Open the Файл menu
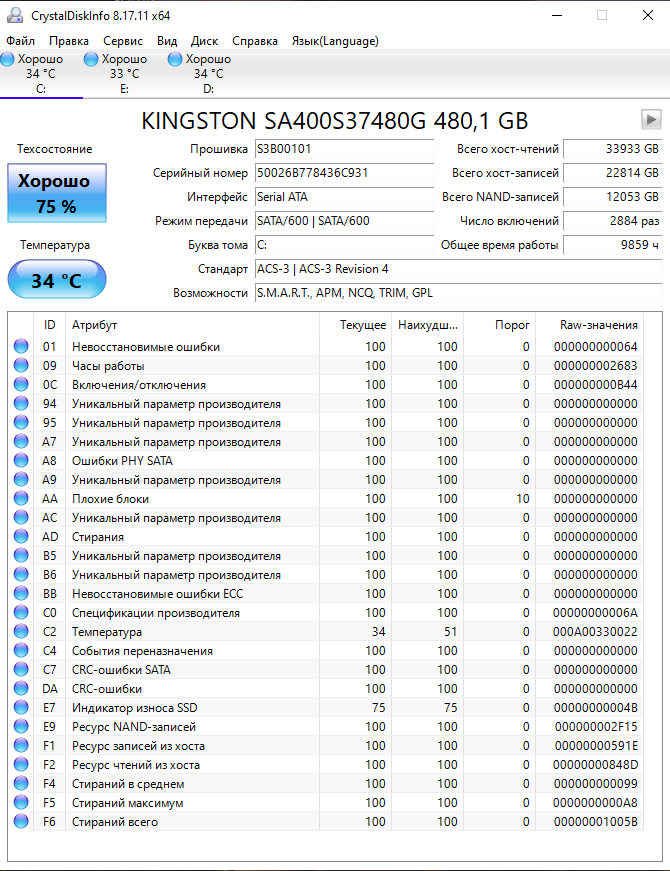Viewport: 670px width, 871px height. tap(20, 41)
